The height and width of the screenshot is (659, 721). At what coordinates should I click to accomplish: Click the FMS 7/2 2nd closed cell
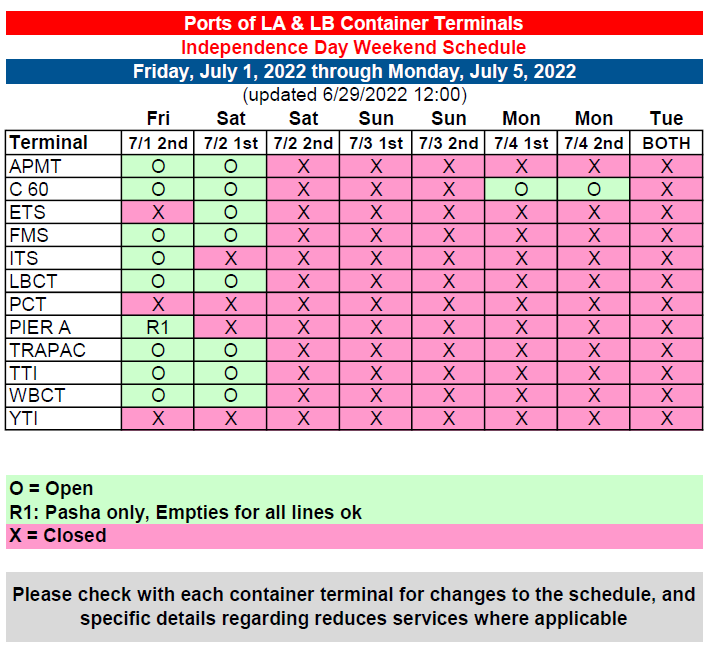(303, 235)
